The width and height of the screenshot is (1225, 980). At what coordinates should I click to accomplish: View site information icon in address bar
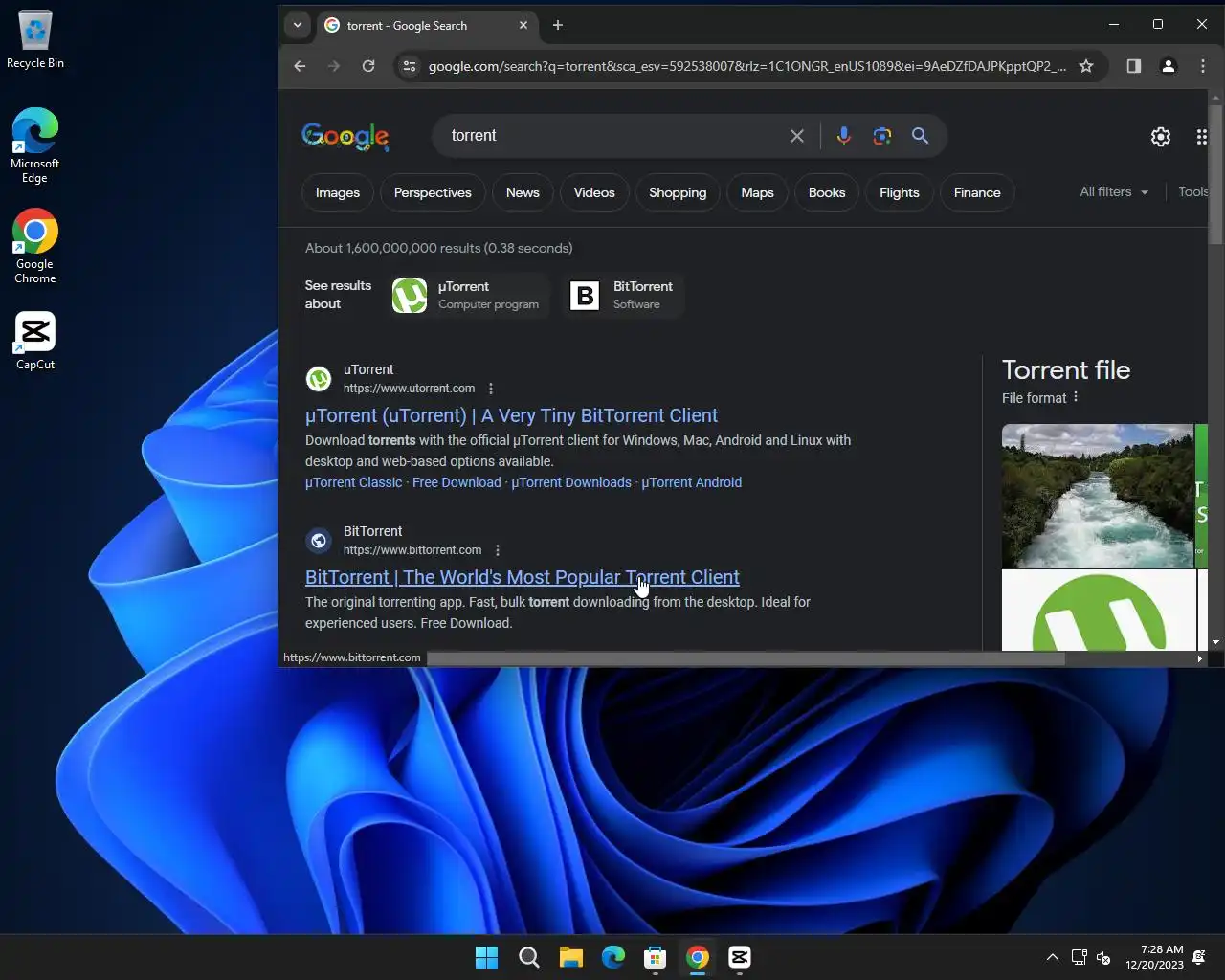point(410,66)
